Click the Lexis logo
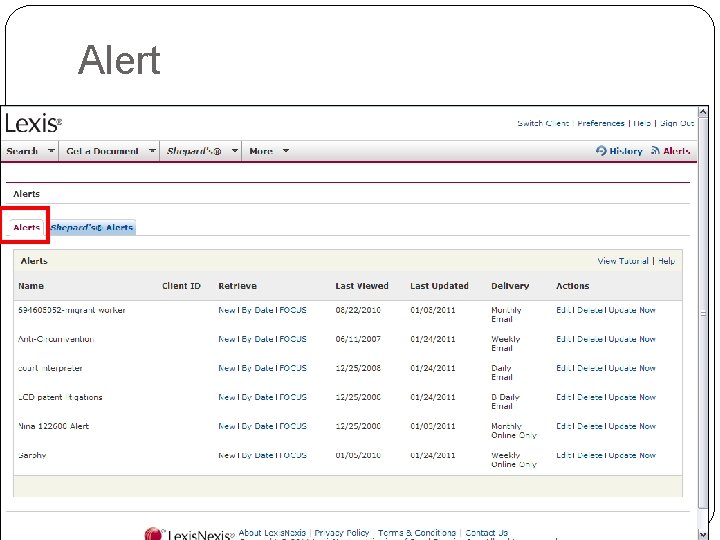This screenshot has width=720, height=540. [33, 123]
